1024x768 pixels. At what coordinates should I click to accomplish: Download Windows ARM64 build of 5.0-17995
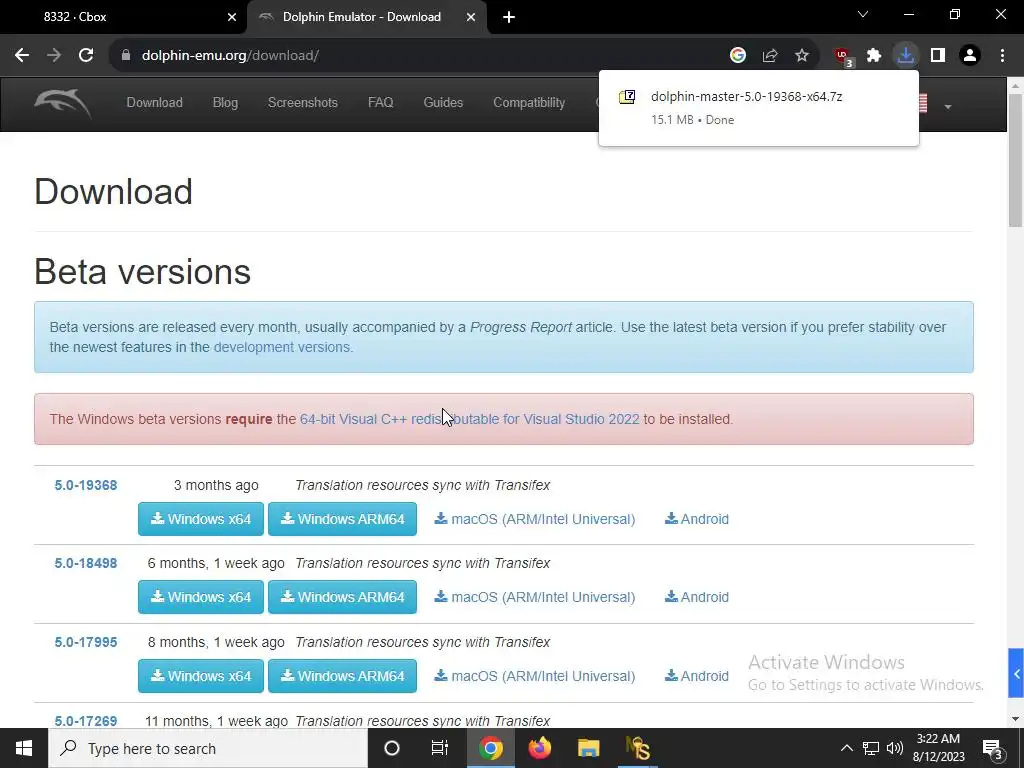[342, 676]
